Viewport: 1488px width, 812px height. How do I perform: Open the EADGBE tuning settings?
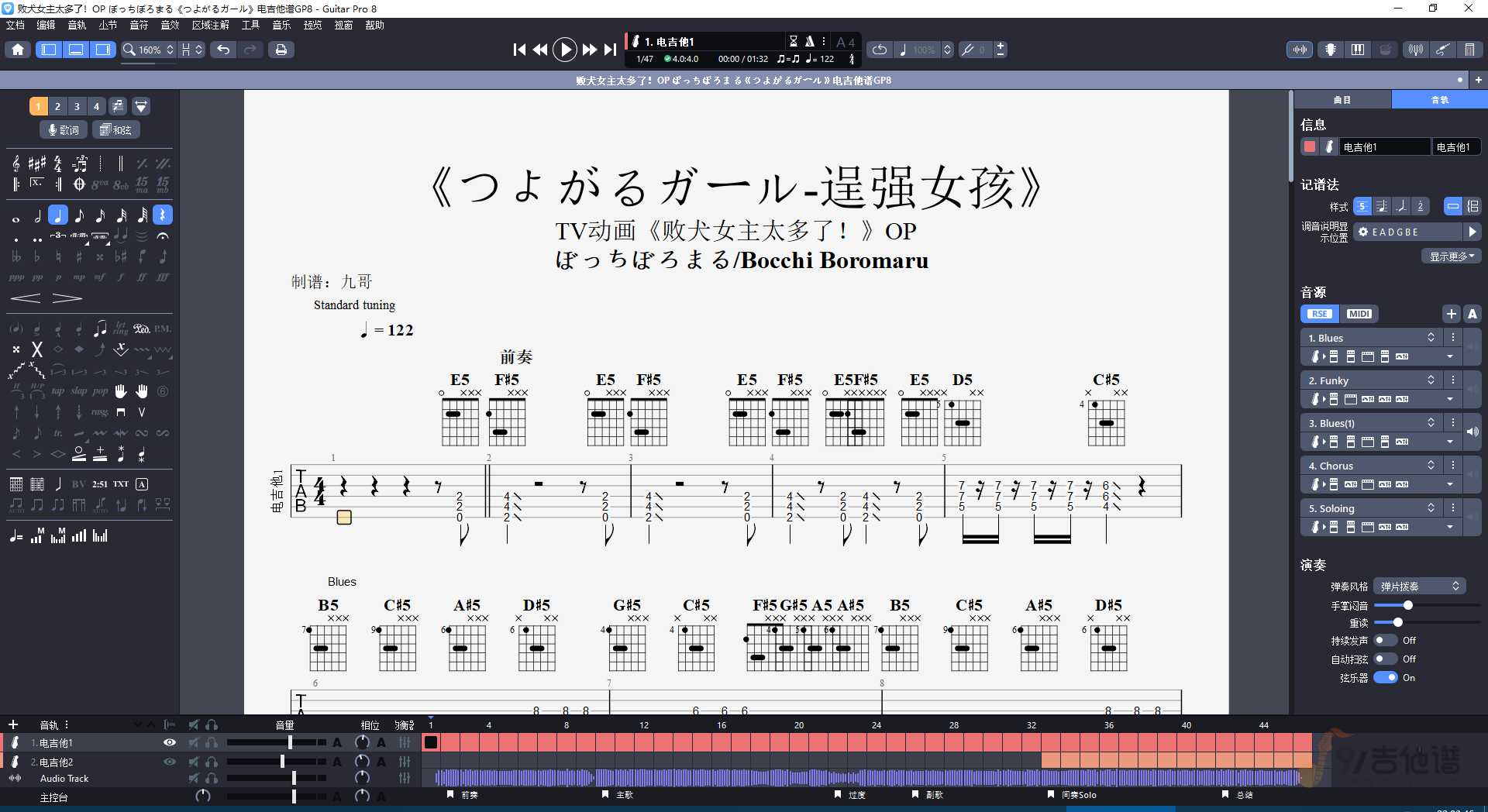(1408, 232)
